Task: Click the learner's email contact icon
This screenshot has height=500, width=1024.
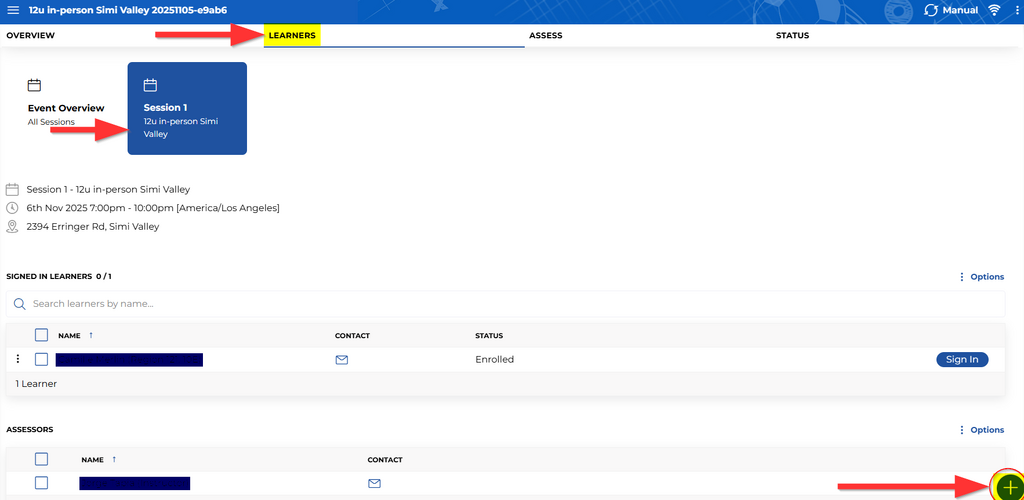Action: pyautogui.click(x=342, y=359)
